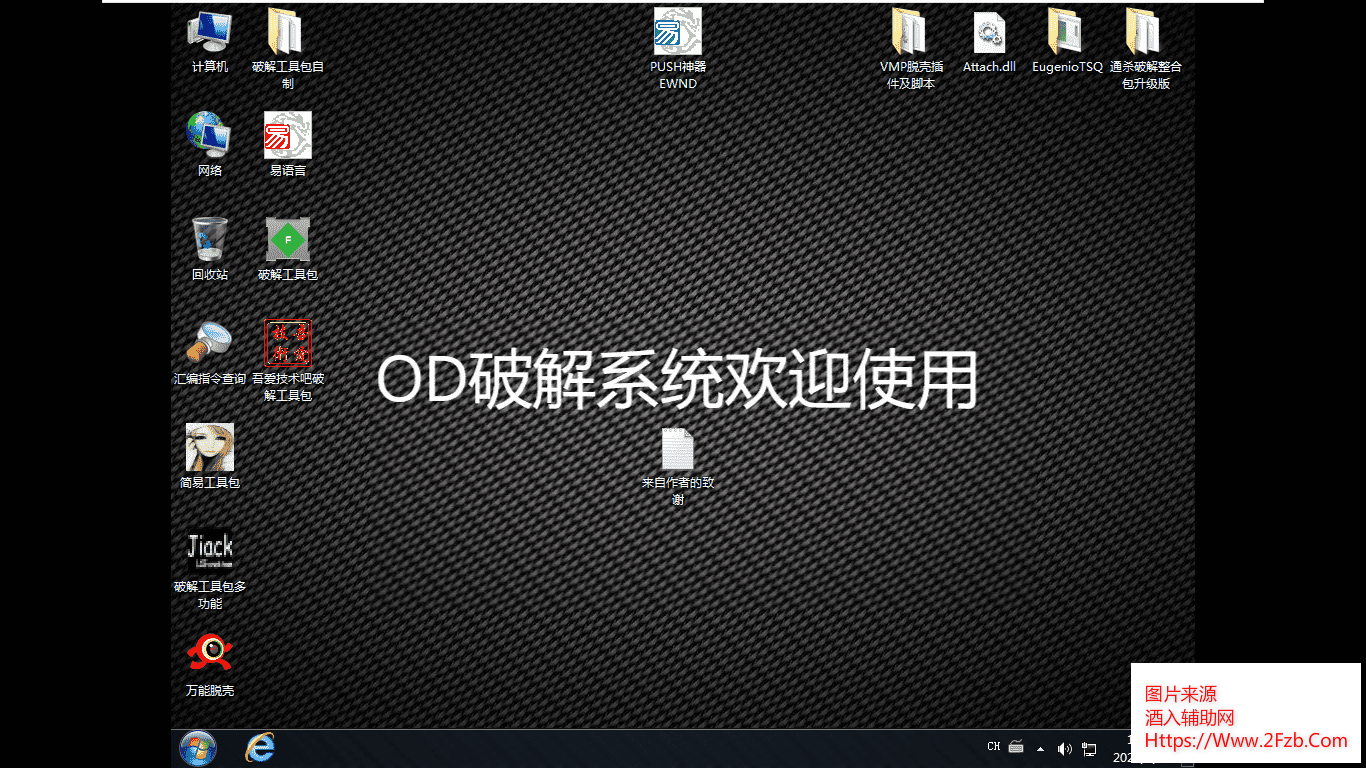The width and height of the screenshot is (1366, 768).
Task: Select the Attach.dll file
Action: tap(989, 33)
